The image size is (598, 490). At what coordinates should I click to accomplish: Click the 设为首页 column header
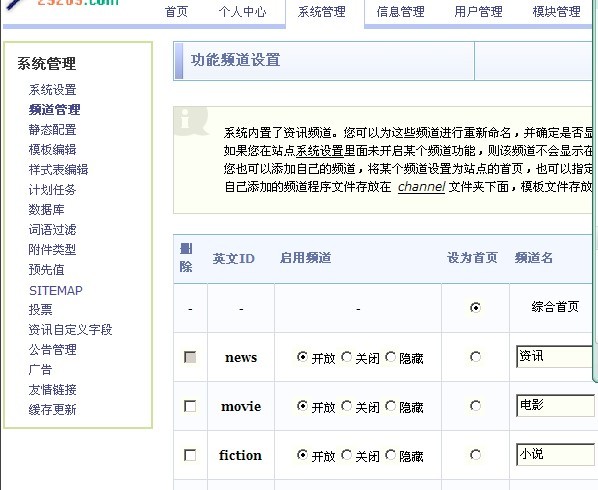tap(472, 258)
